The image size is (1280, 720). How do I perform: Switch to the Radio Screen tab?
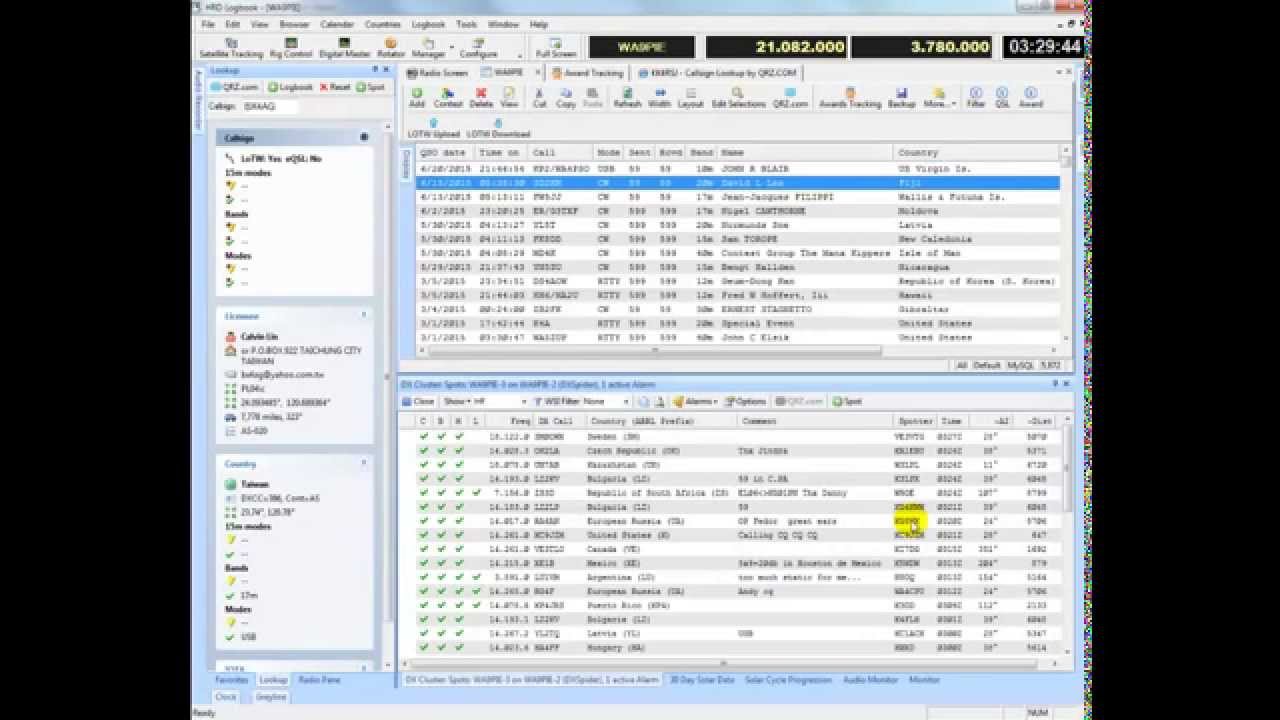pos(439,73)
